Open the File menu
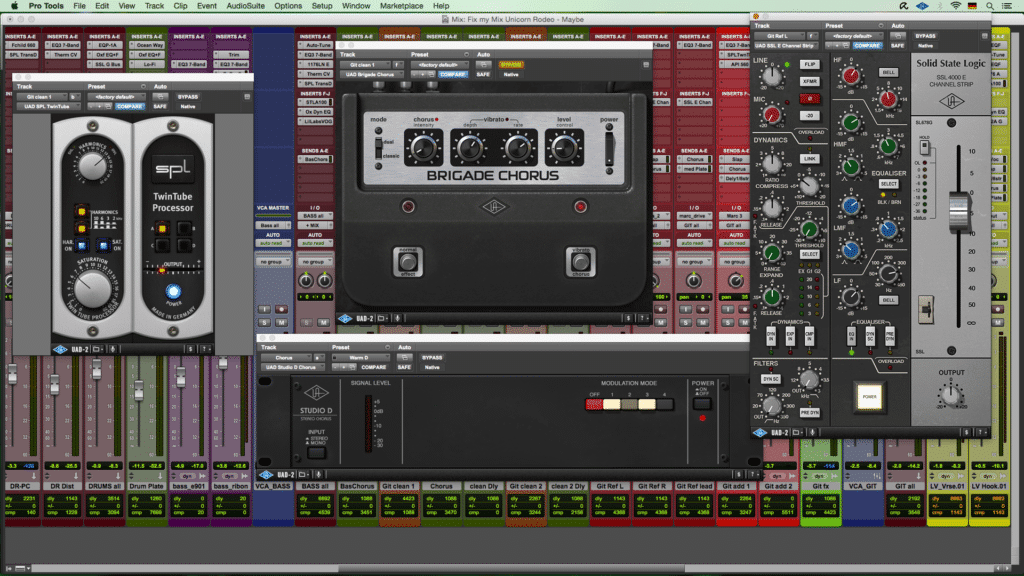The image size is (1024, 576). coord(79,6)
